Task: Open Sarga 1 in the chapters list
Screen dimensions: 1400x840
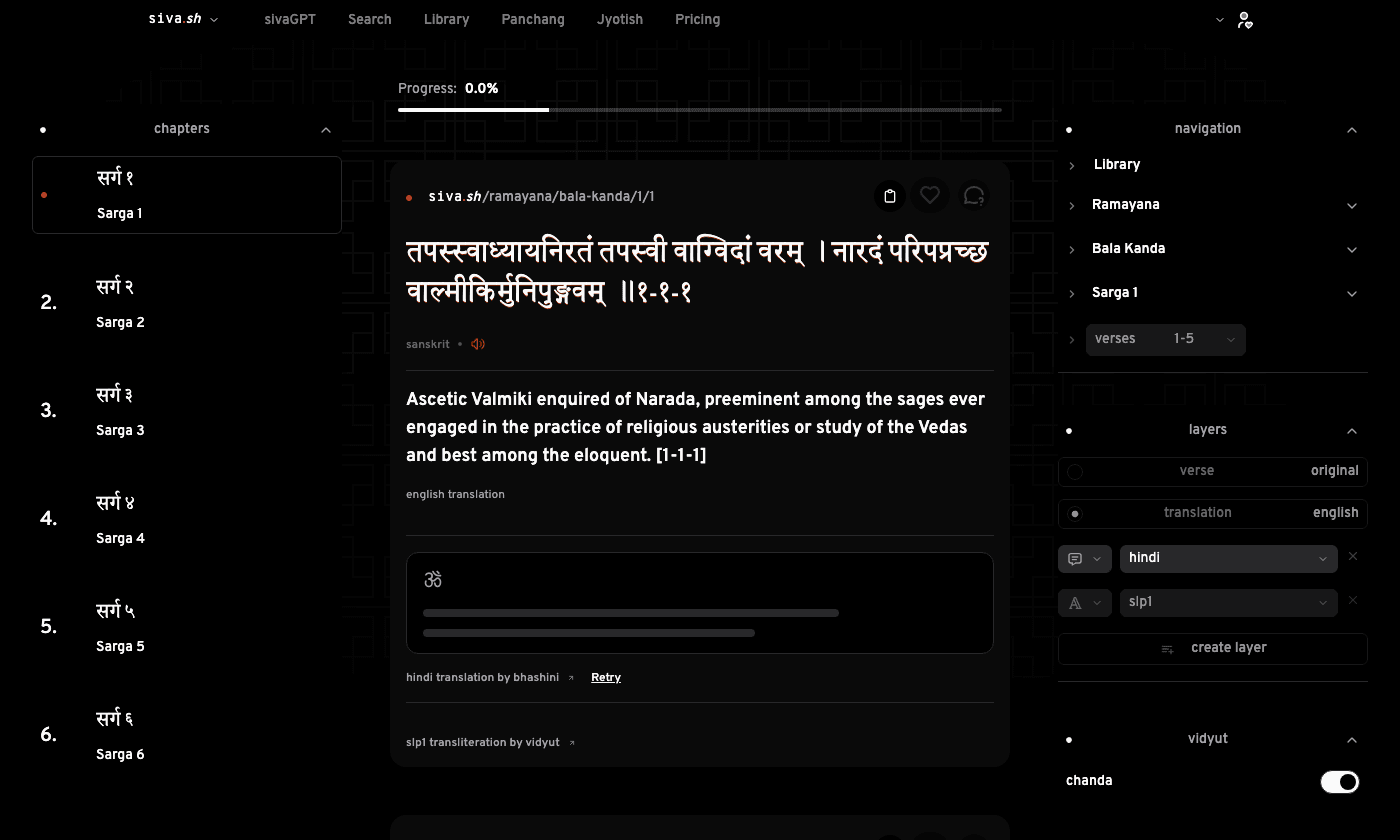Action: tap(187, 195)
